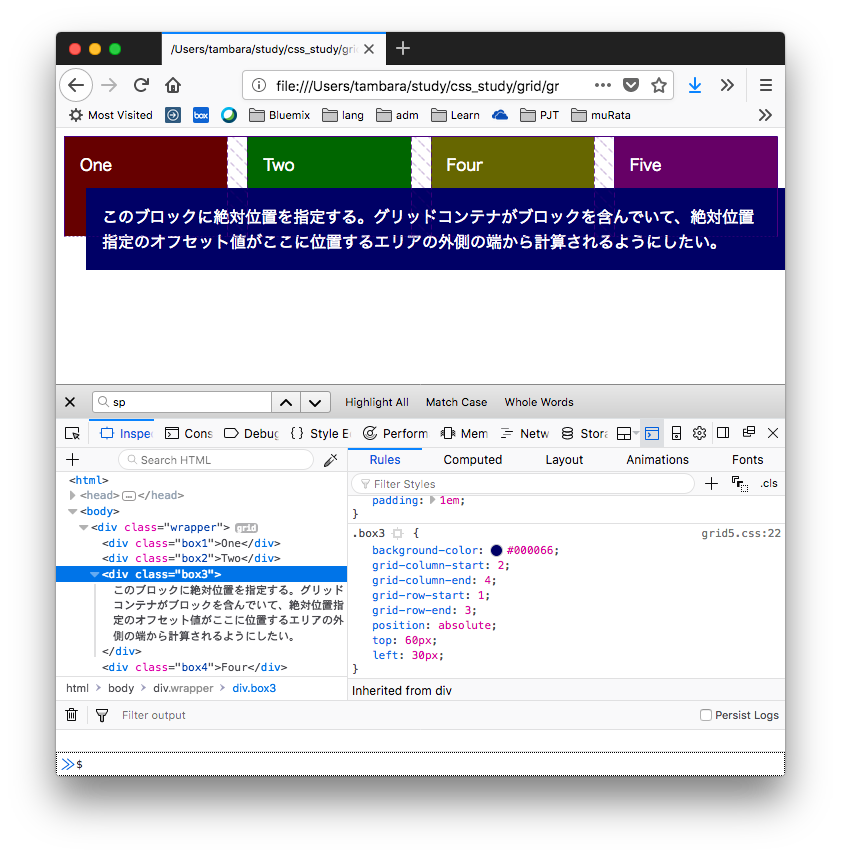Reload the current page
The image size is (841, 856).
click(141, 85)
